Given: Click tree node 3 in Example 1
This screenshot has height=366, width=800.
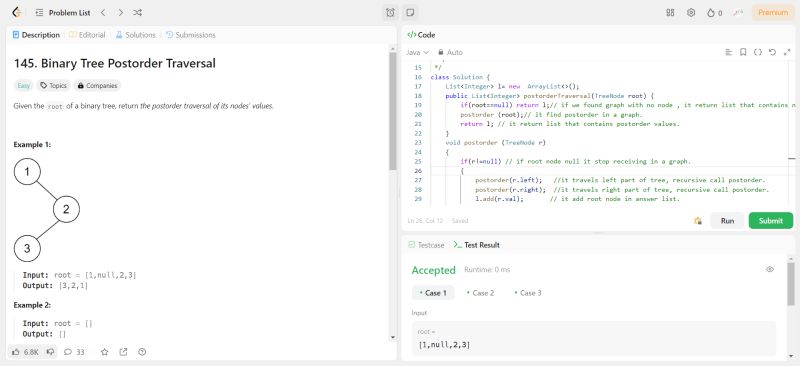Looking at the screenshot, I should (27, 249).
